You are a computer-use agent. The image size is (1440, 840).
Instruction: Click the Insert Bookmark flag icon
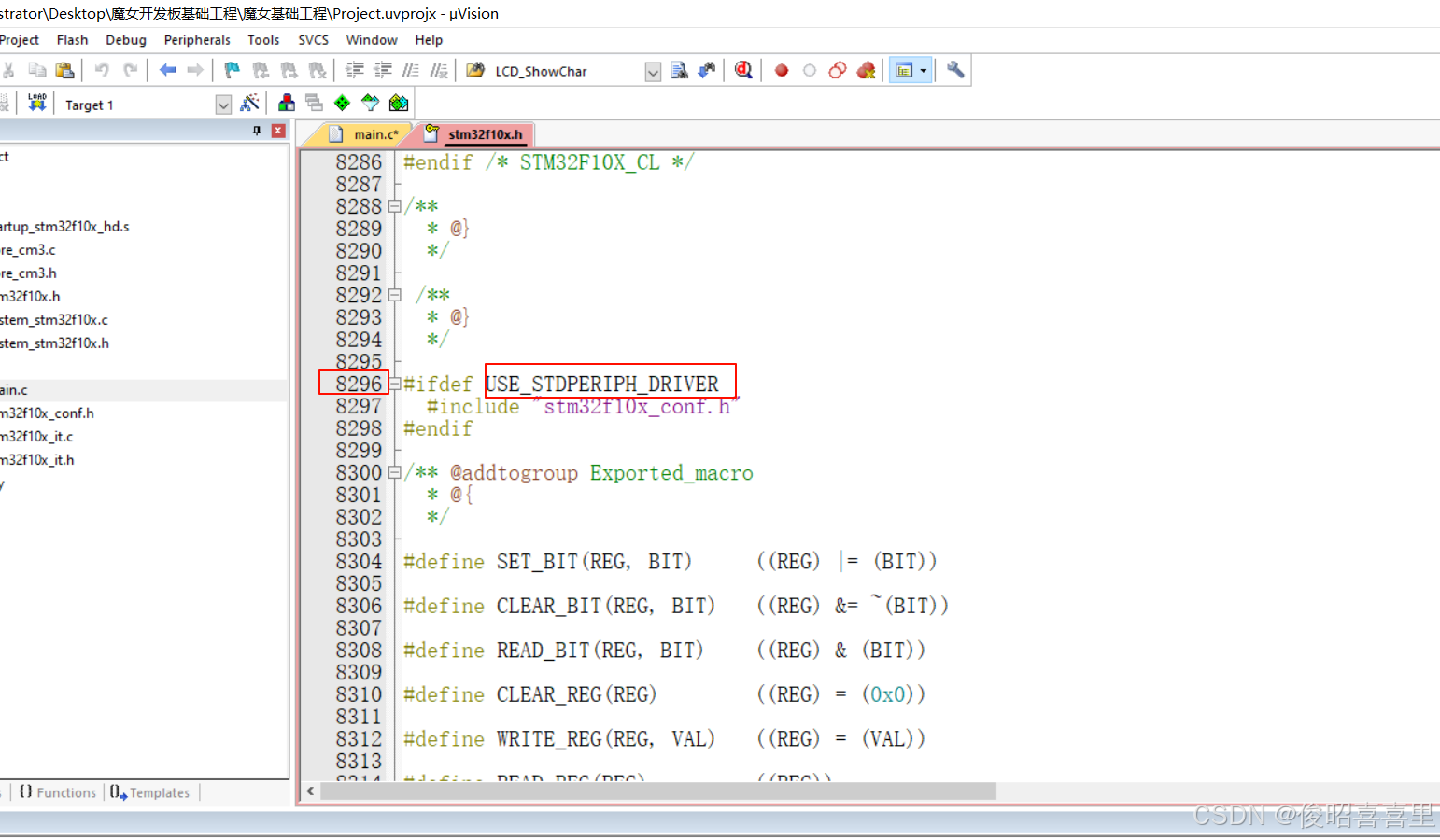coord(231,70)
